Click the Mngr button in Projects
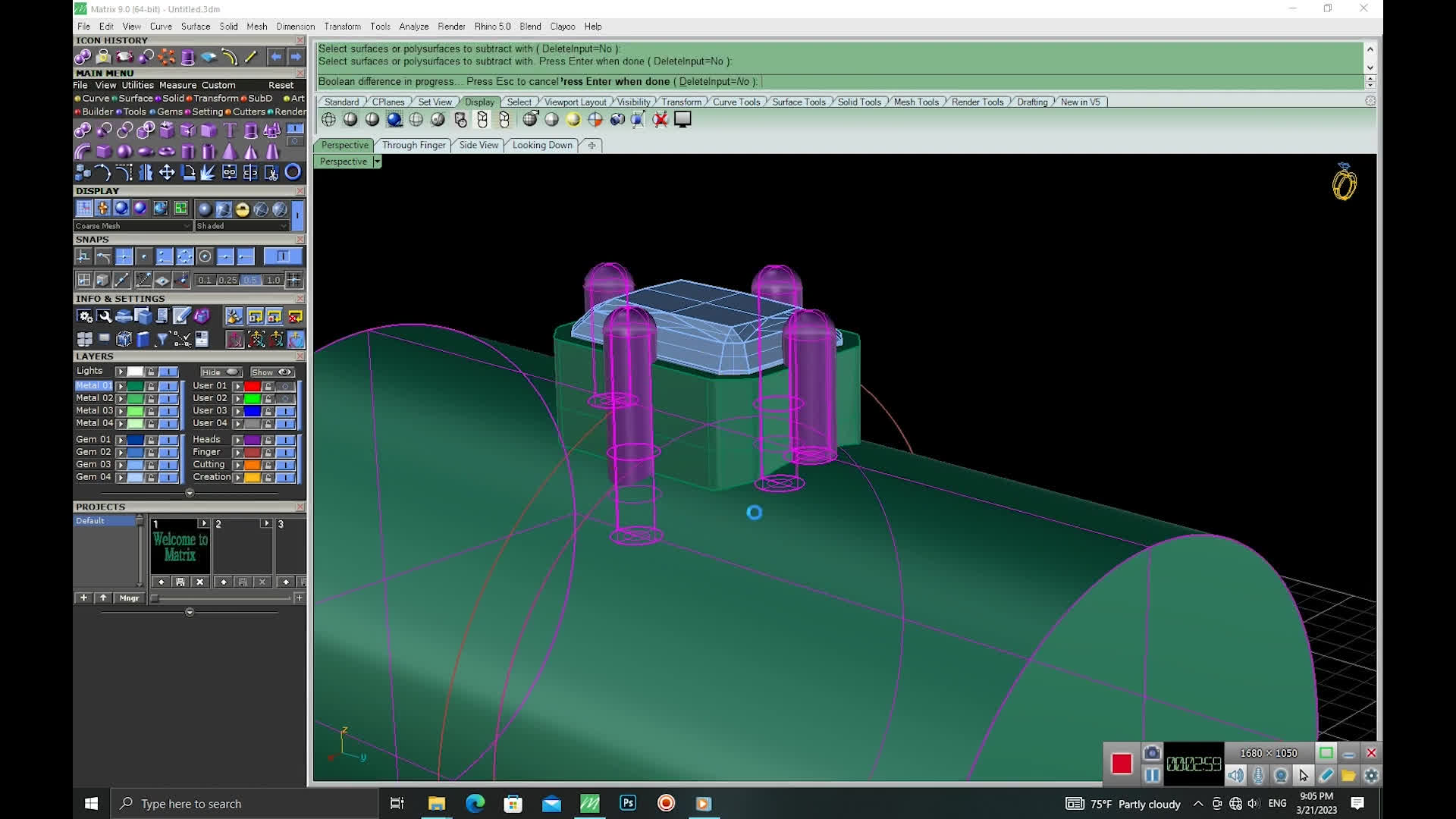The height and width of the screenshot is (819, 1456). [x=129, y=598]
